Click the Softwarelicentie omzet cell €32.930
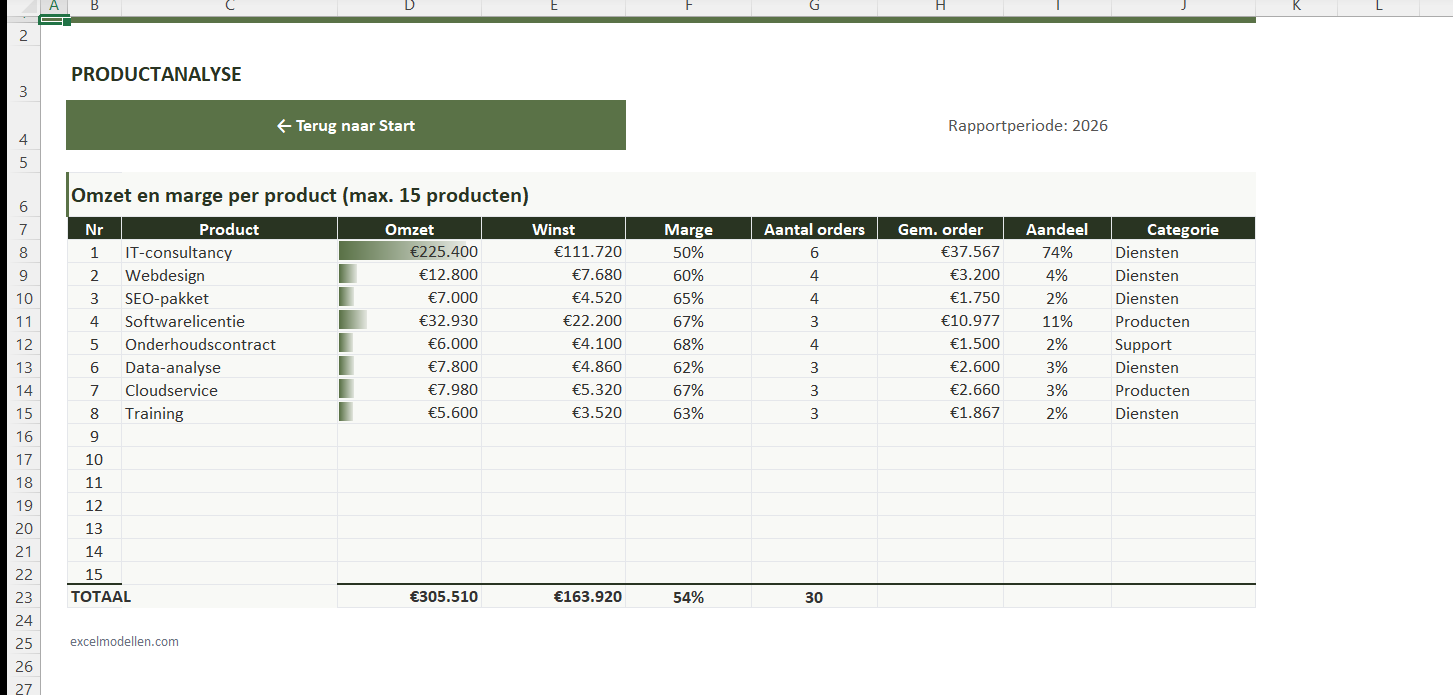The height and width of the screenshot is (695, 1453). [x=409, y=321]
